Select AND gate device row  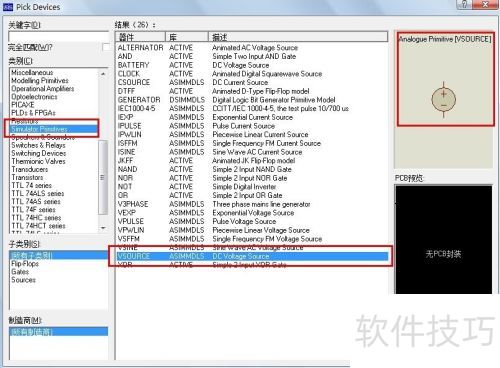252,56
